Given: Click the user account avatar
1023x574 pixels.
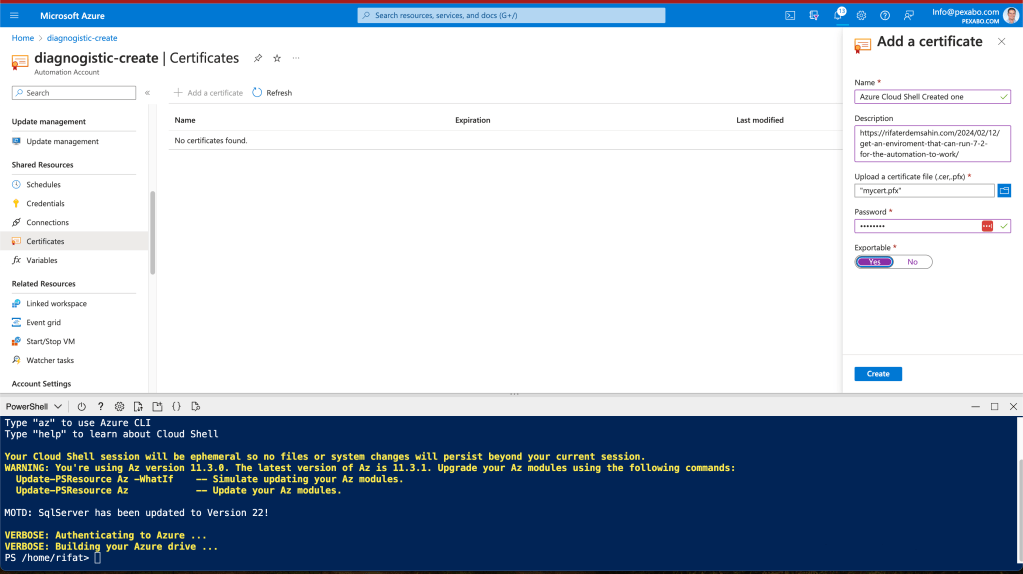Looking at the screenshot, I should click(x=1011, y=15).
